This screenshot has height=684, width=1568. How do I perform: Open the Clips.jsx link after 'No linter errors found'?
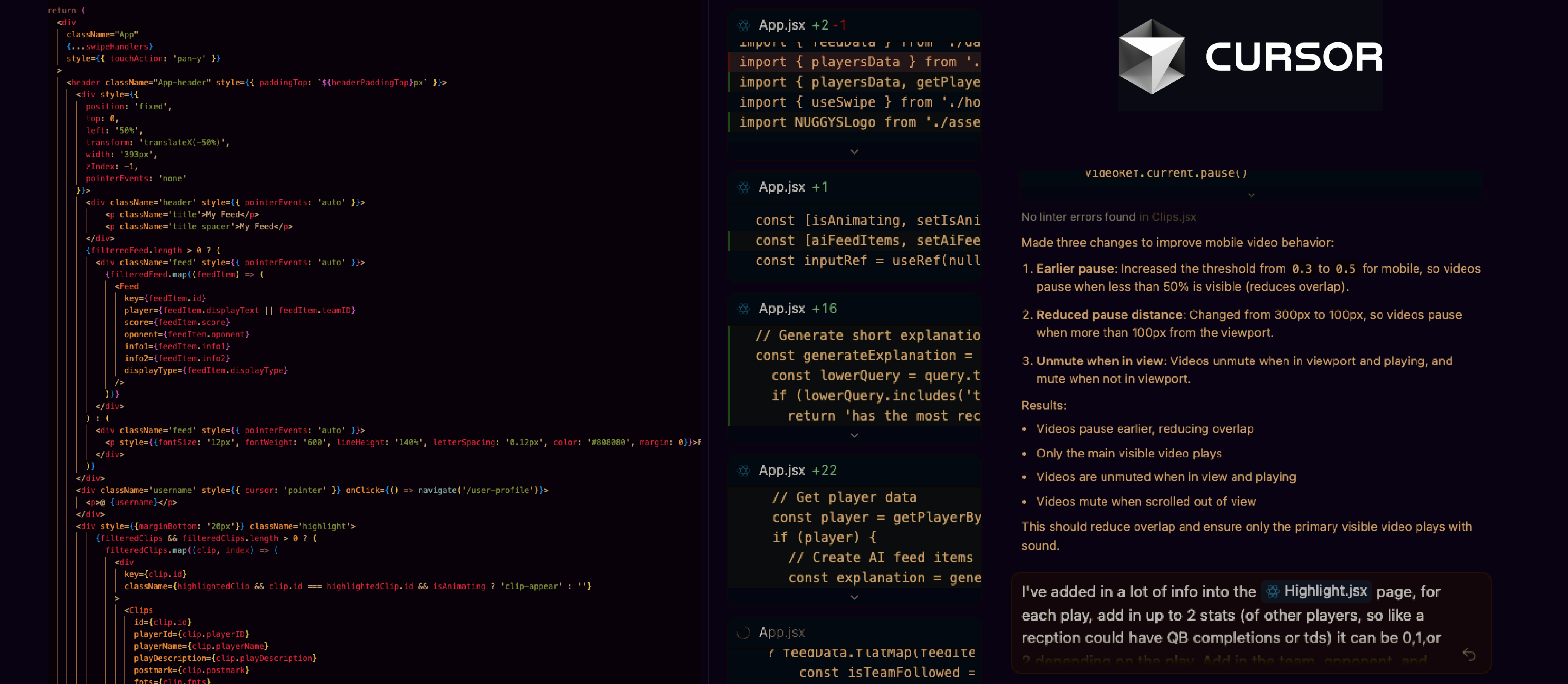tap(1174, 217)
